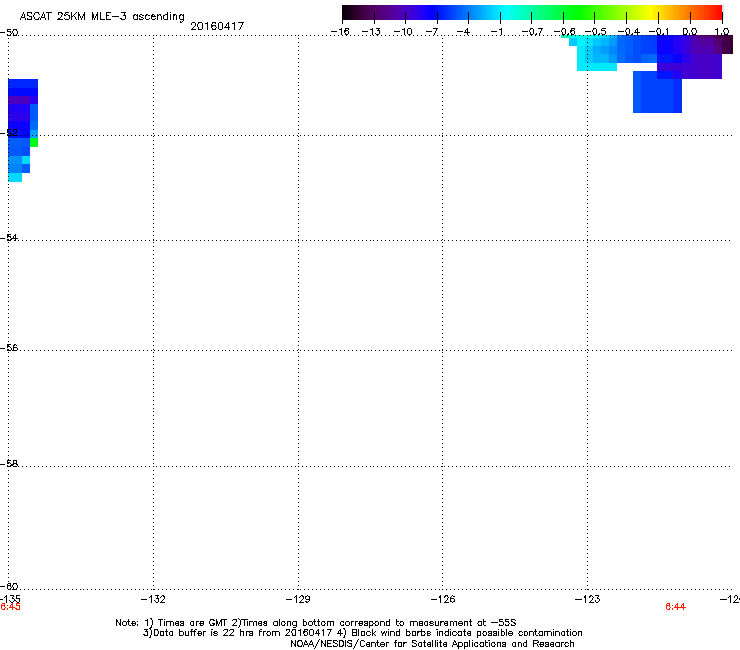This screenshot has height=650, width=740.
Task: Click the -60 latitude axis label
Action: click(9, 586)
